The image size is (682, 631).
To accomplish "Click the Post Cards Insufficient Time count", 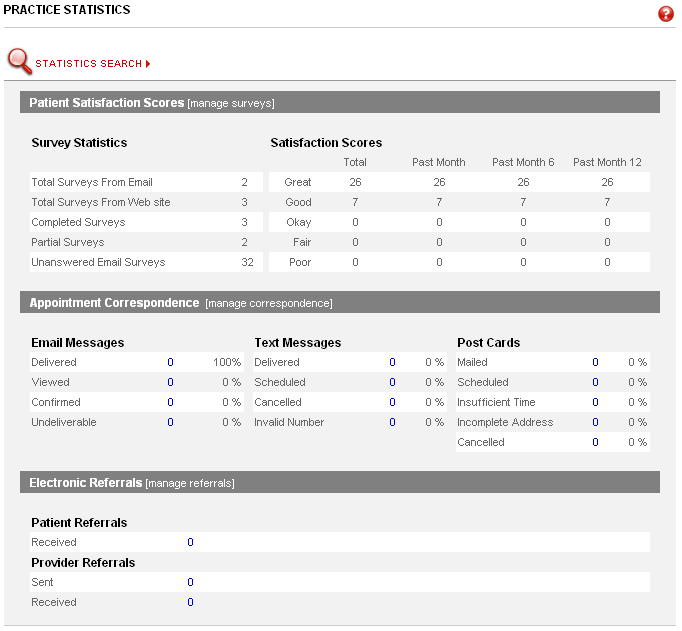I will (x=595, y=402).
